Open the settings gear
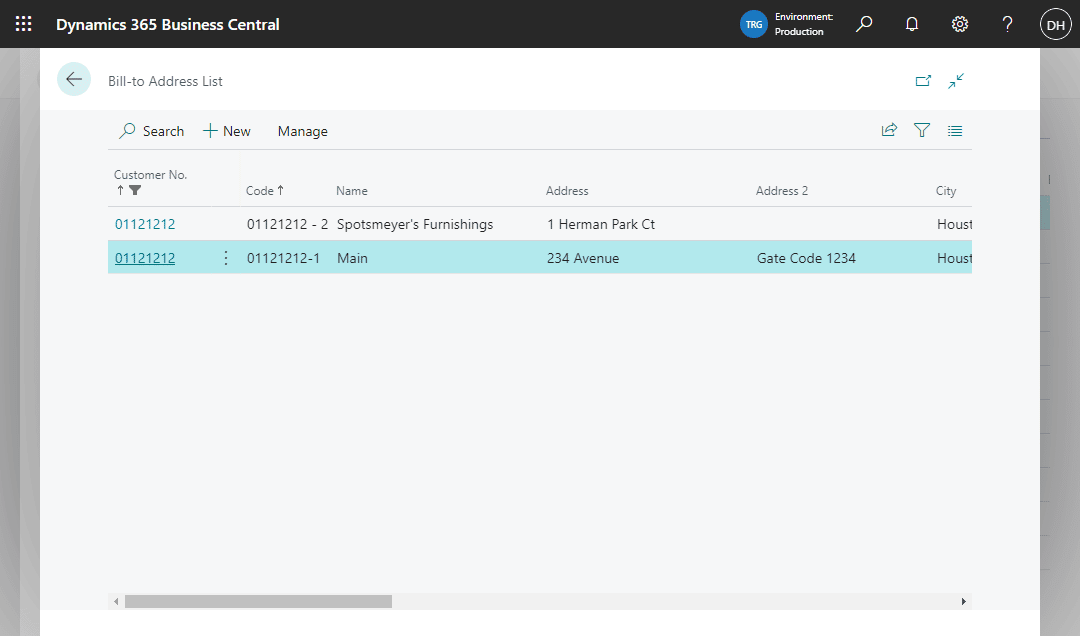This screenshot has height=636, width=1080. click(x=959, y=24)
